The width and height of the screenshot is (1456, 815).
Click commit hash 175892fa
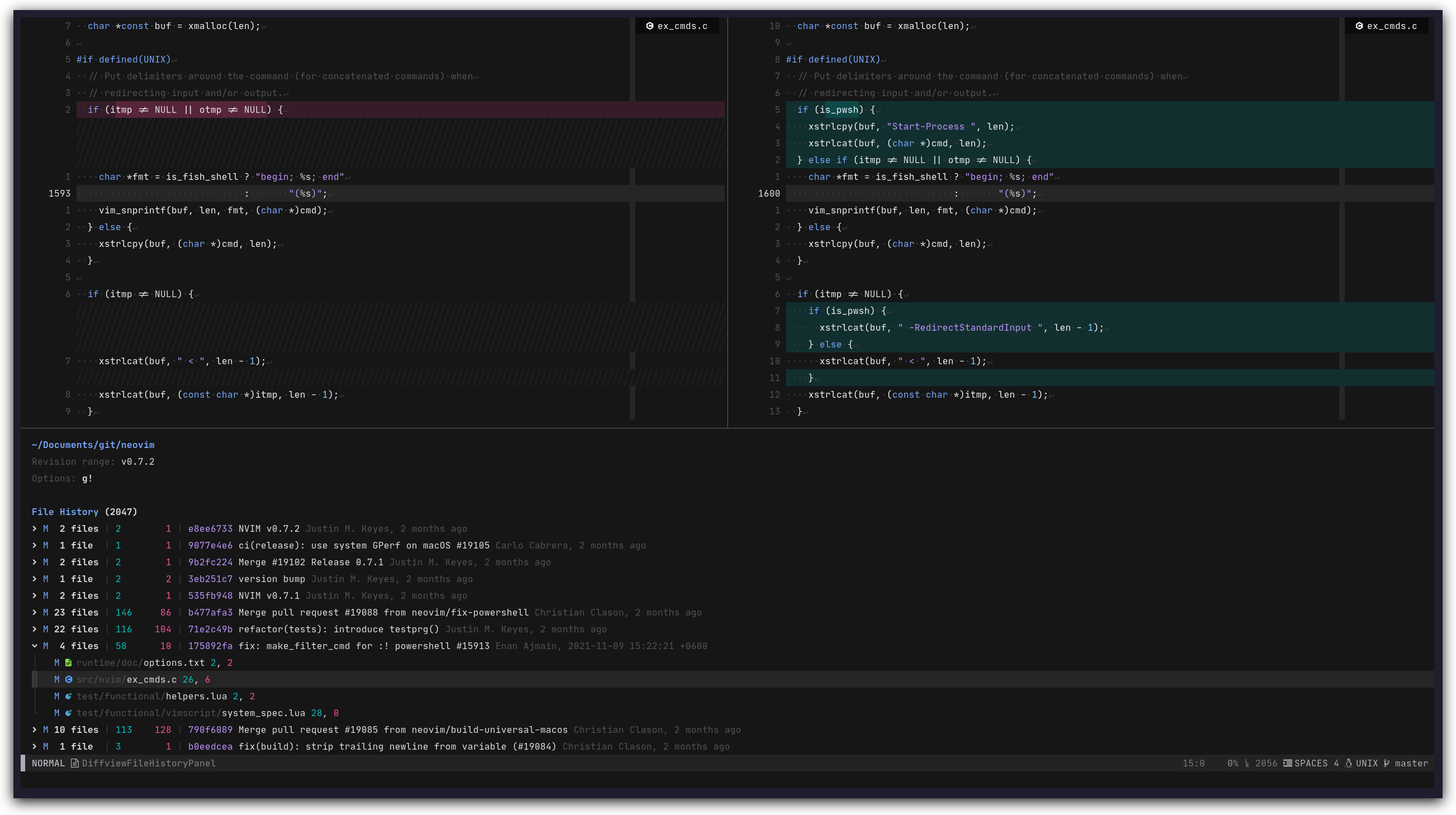(x=210, y=646)
